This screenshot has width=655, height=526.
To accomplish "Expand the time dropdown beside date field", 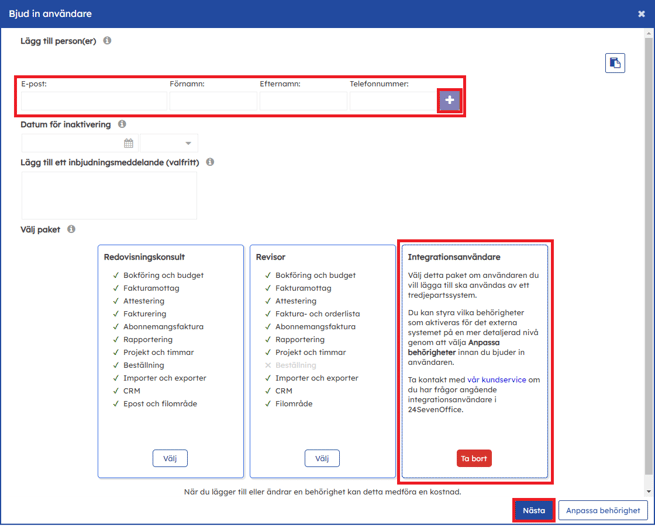I will coord(169,144).
